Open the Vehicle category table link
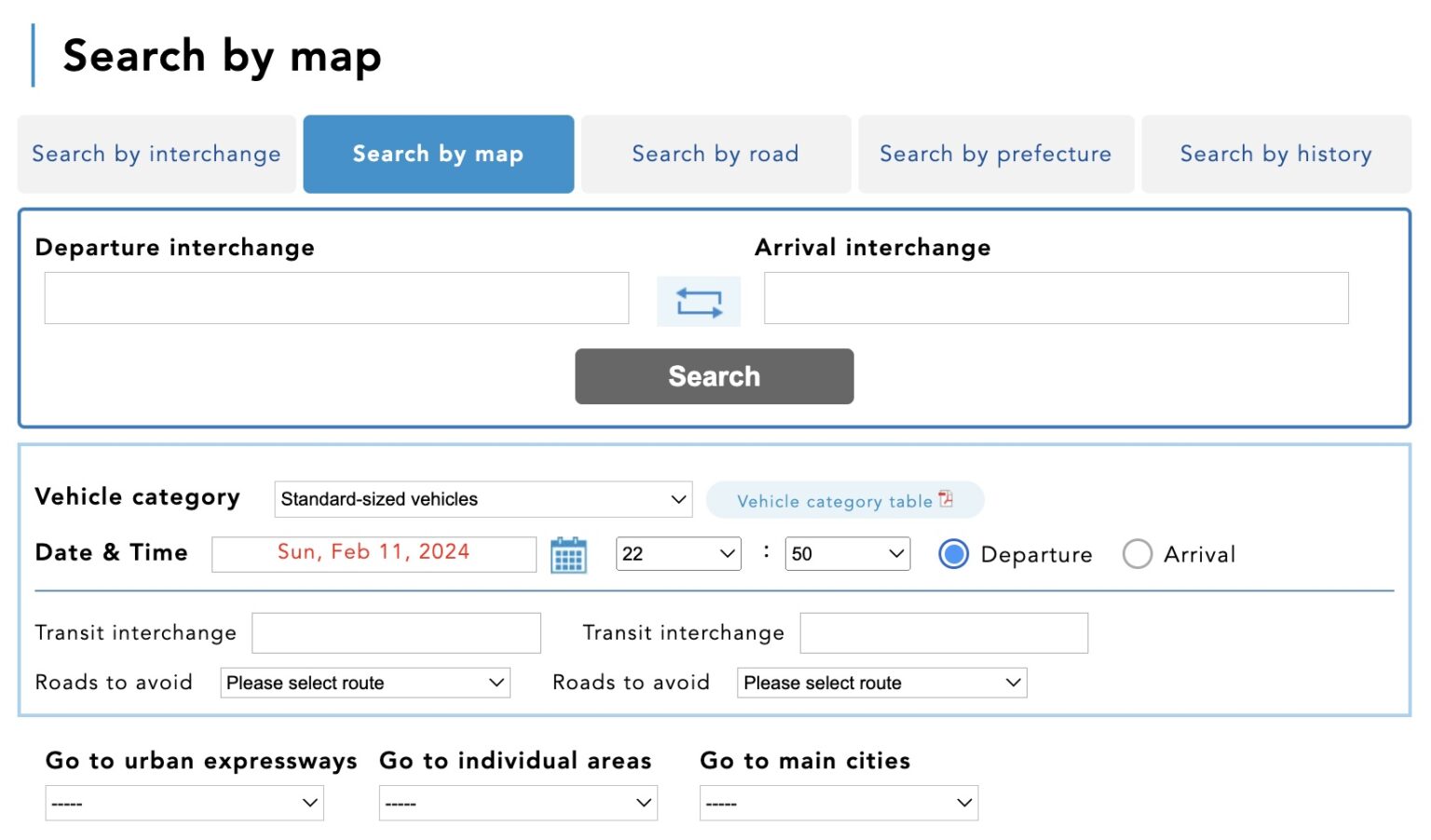The image size is (1431, 840). tap(834, 500)
